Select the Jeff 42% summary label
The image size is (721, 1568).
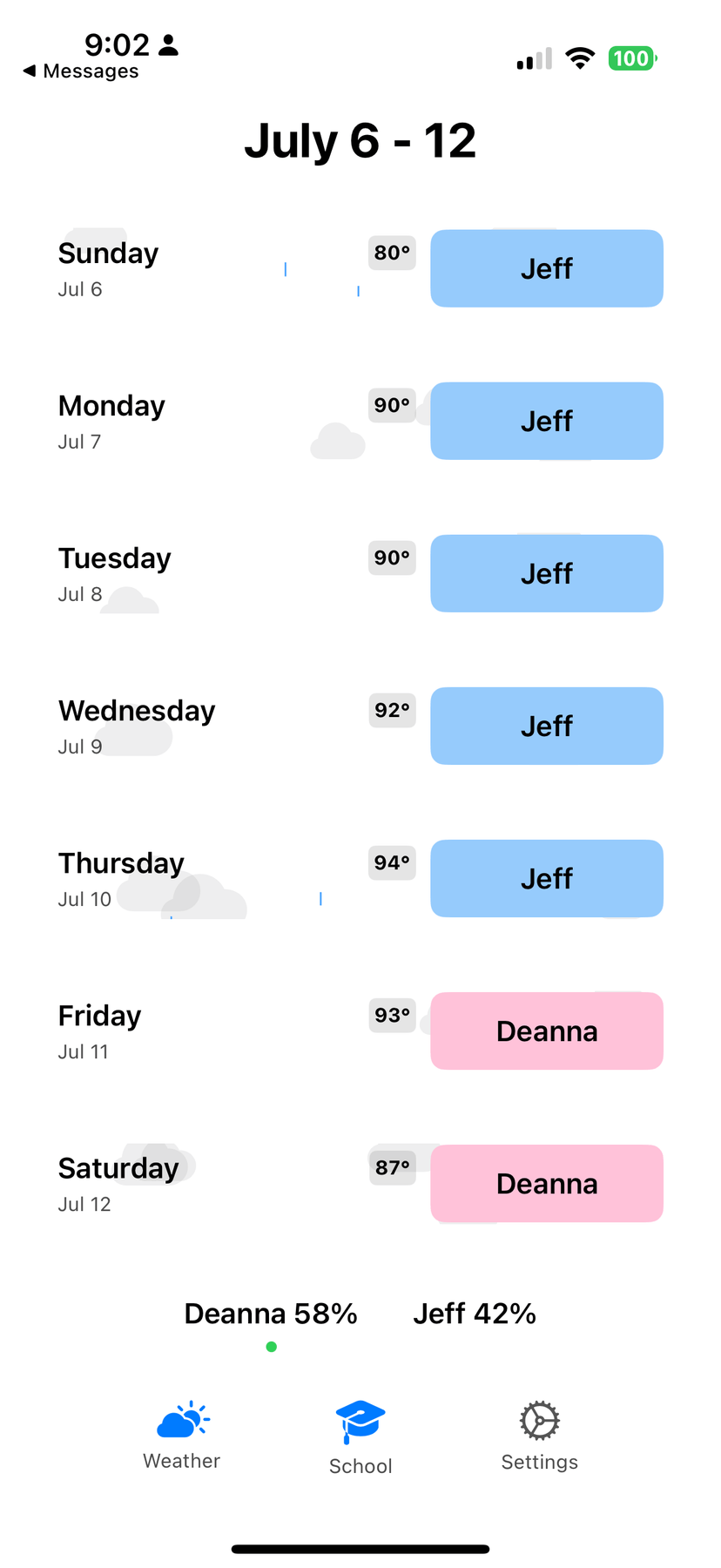475,1314
